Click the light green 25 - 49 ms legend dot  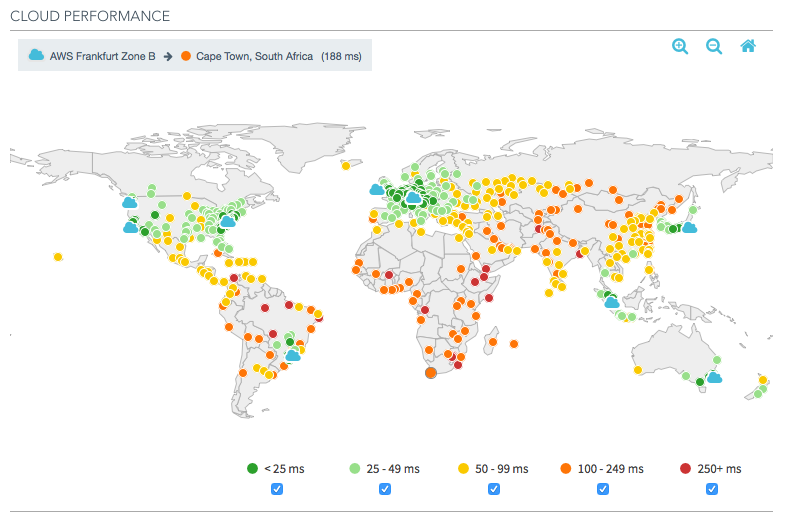(355, 468)
